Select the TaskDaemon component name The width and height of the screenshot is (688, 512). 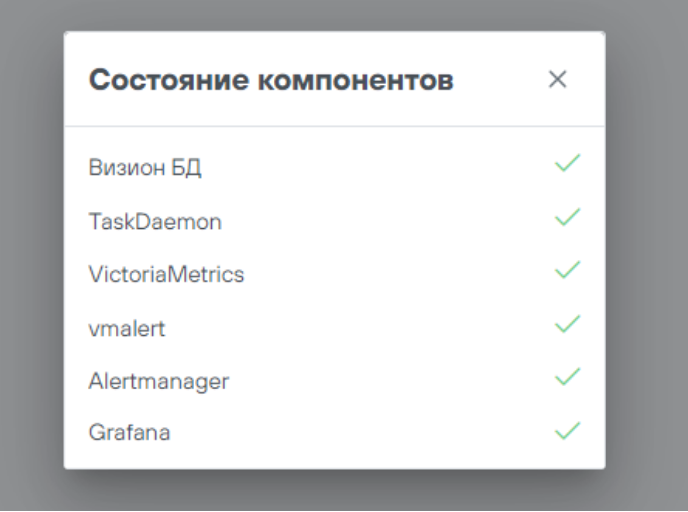coord(155,221)
